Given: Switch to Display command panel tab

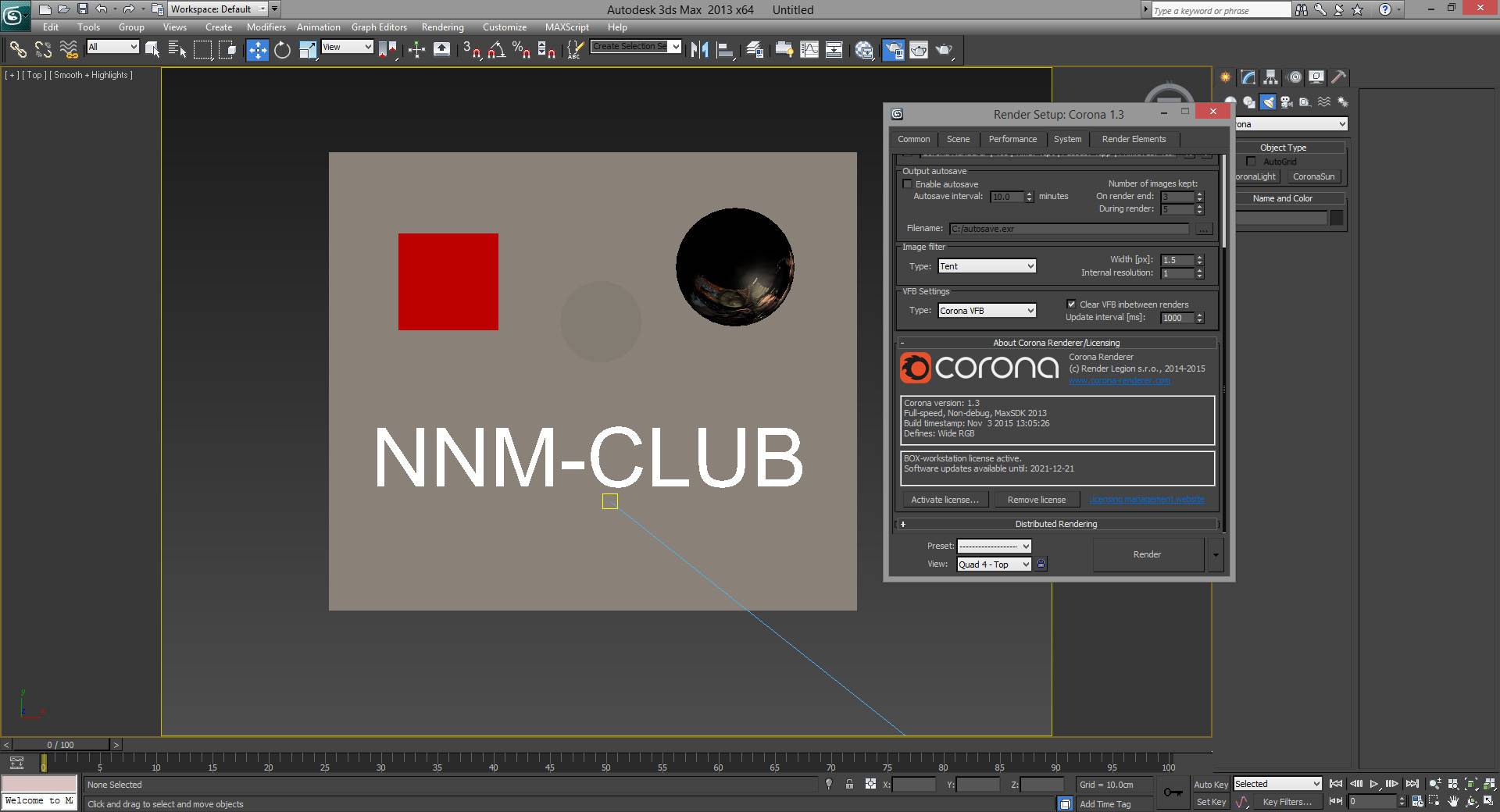Looking at the screenshot, I should pyautogui.click(x=1316, y=77).
